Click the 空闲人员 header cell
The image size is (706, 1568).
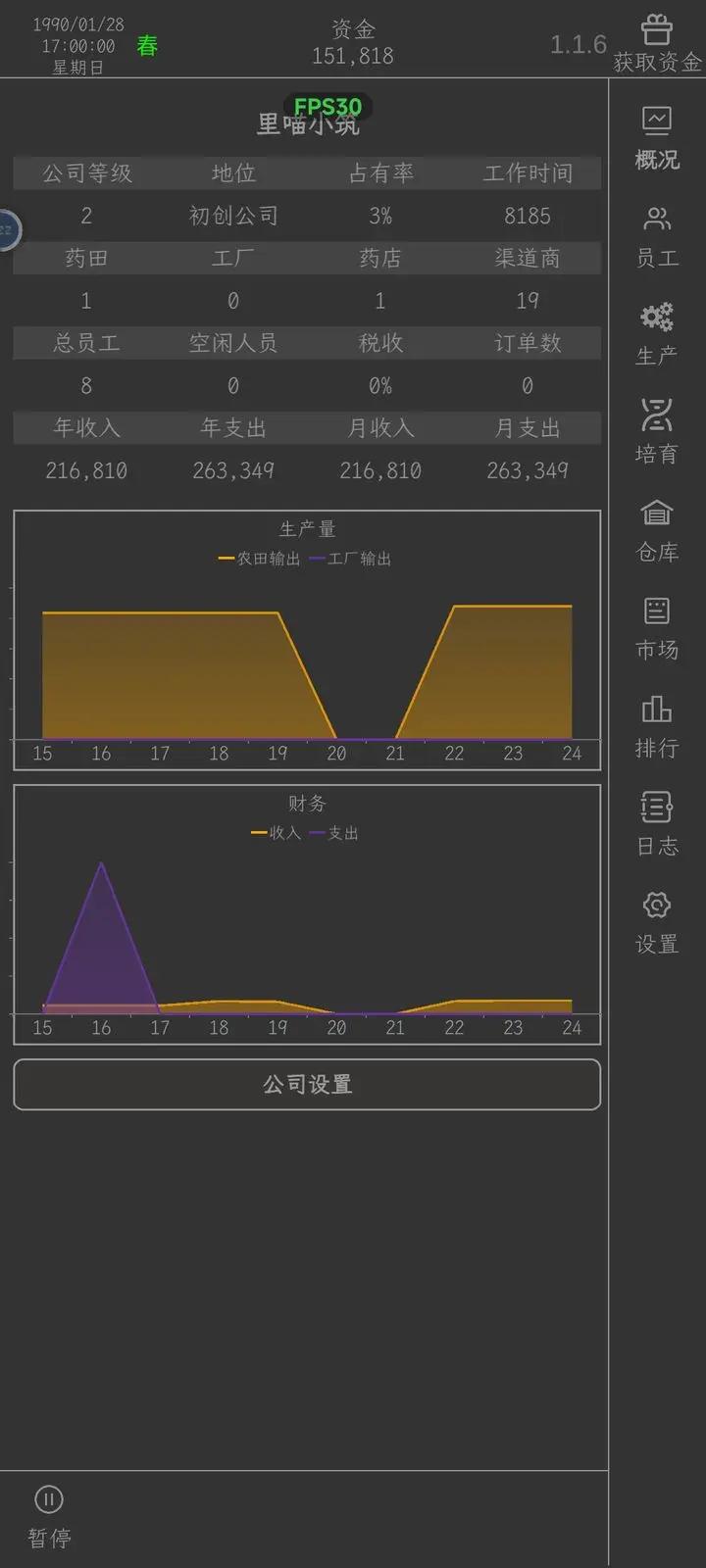(x=233, y=343)
